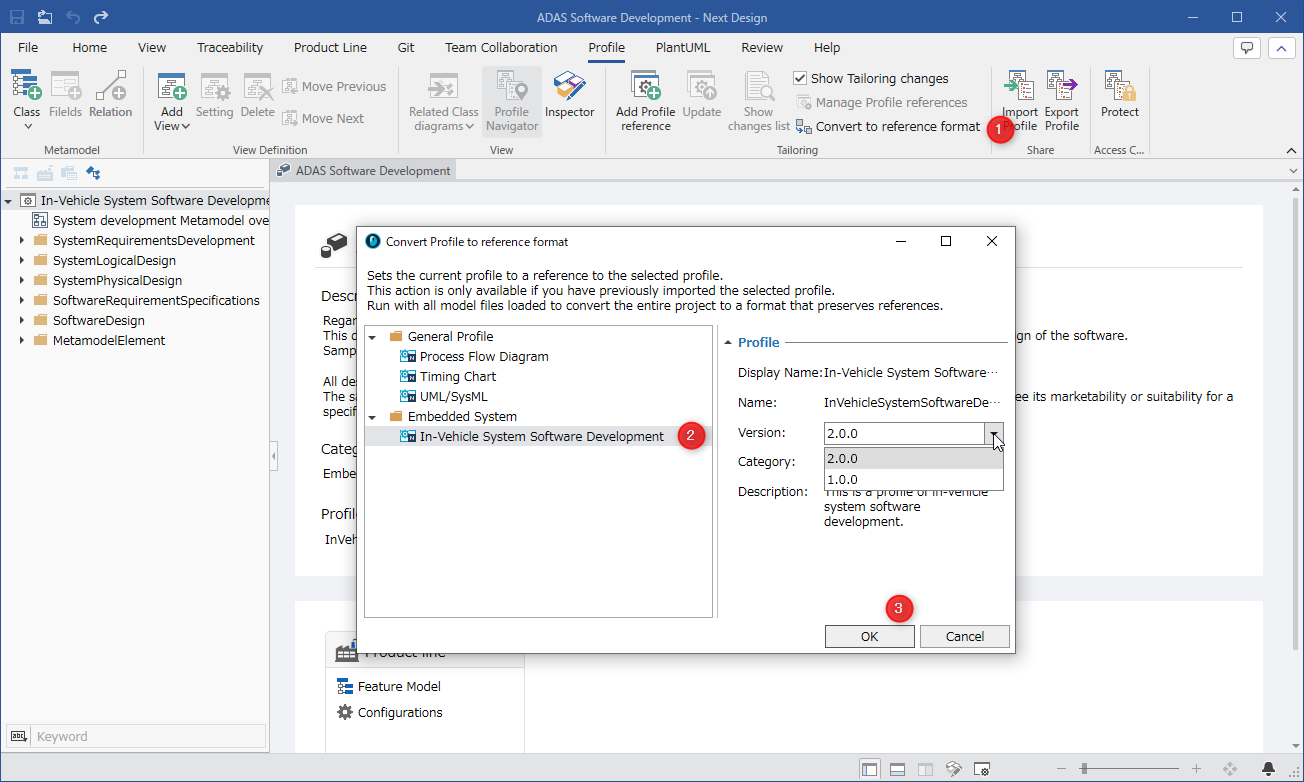This screenshot has height=782, width=1304.
Task: Click the sidebar collapse splitter handle
Action: point(274,456)
